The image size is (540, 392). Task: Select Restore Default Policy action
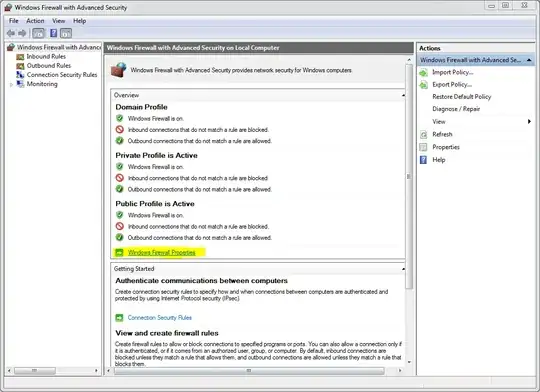coord(462,97)
